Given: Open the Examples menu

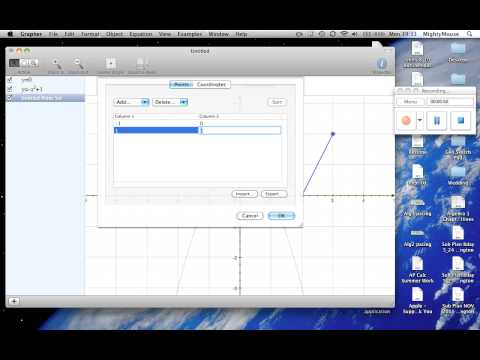Looking at the screenshot, I should (x=189, y=34).
